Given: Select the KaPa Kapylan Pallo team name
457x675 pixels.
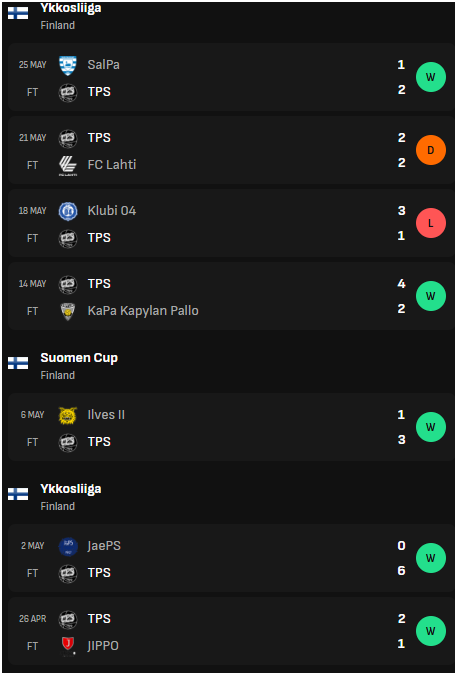Looking at the screenshot, I should (x=143, y=311).
